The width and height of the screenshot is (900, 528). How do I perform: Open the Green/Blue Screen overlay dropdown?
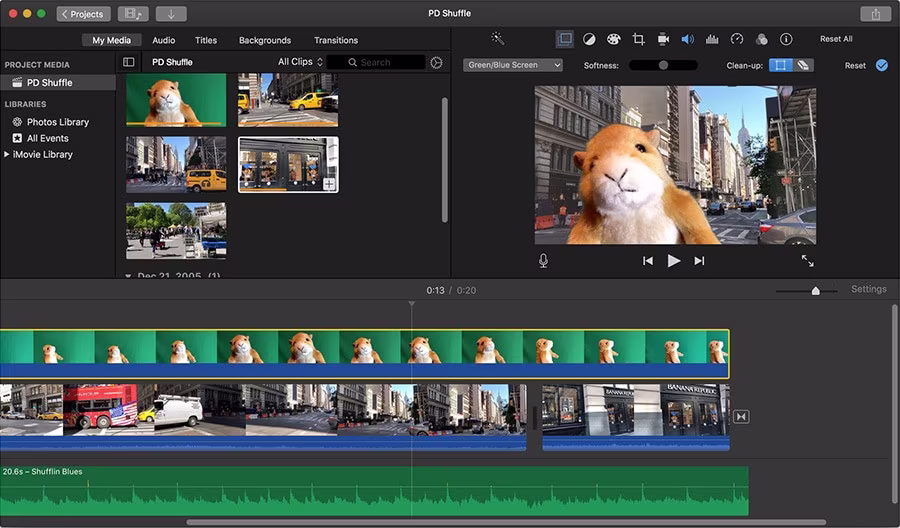click(513, 65)
